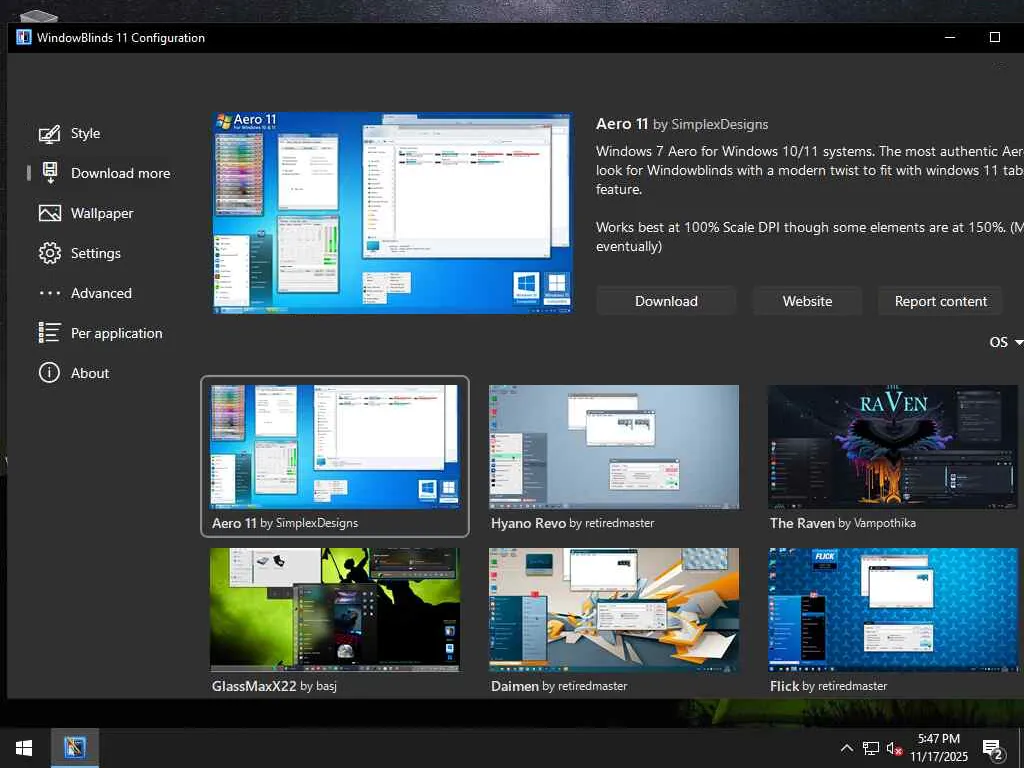Minimize the WindowBlinds Configuration window
This screenshot has height=768, width=1024.
pyautogui.click(x=950, y=37)
